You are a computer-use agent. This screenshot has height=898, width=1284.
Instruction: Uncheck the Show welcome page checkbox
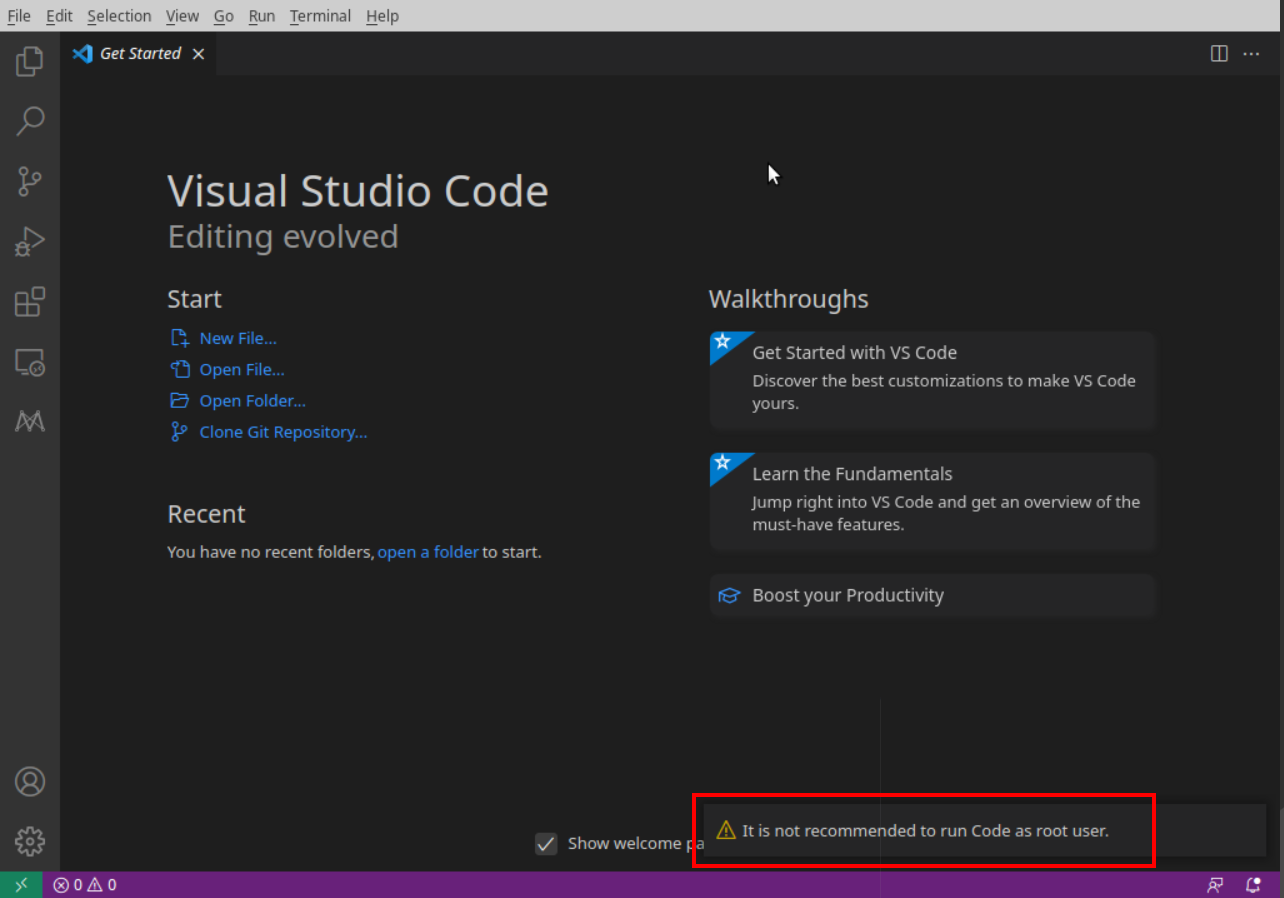click(546, 844)
